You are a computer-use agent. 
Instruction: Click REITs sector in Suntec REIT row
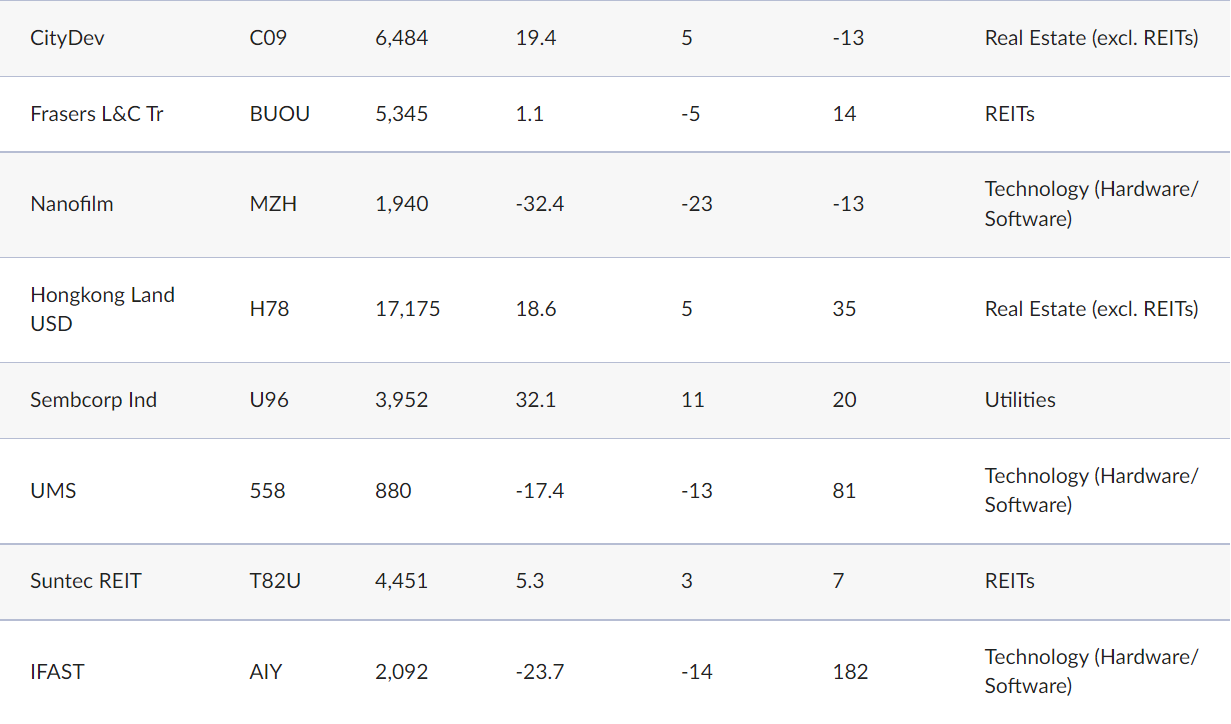[x=1010, y=581]
